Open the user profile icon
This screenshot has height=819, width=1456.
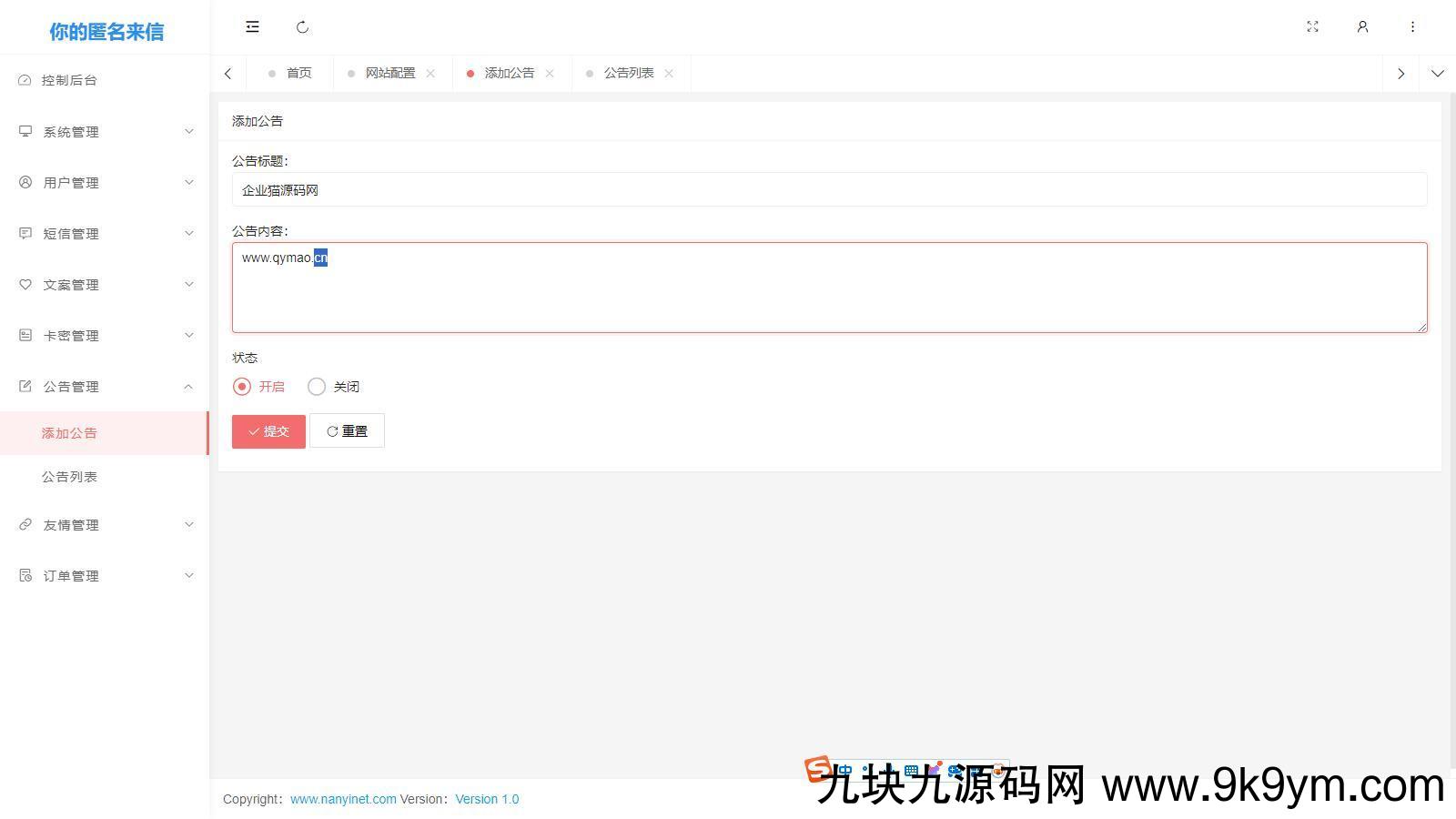point(1362,26)
